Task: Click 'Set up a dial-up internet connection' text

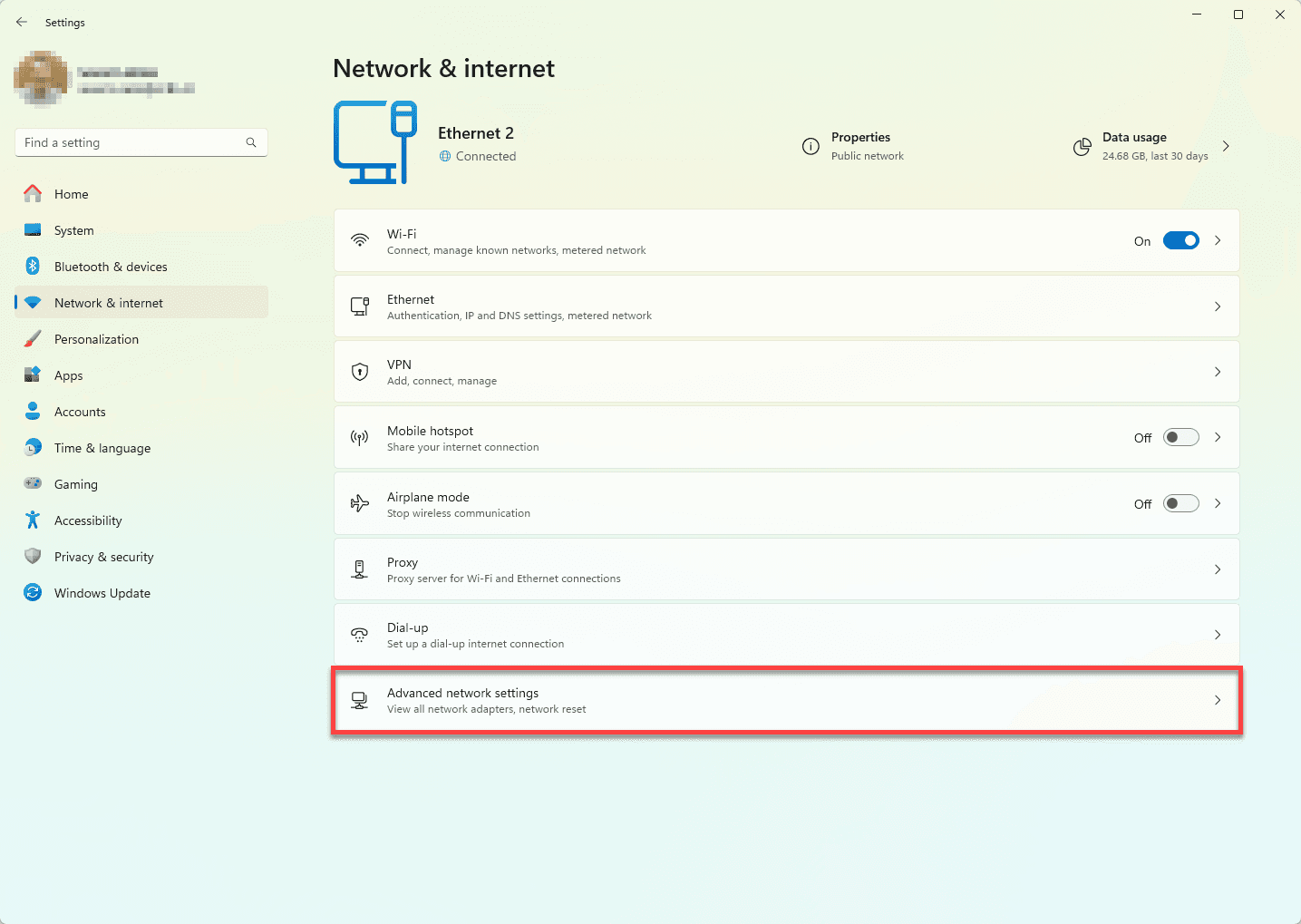Action: tap(476, 644)
